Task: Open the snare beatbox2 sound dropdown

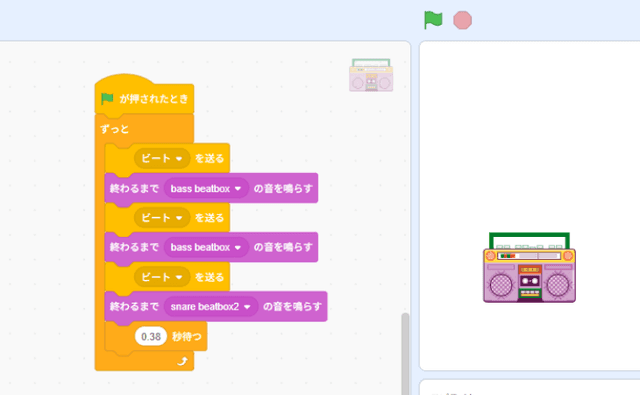Action: point(211,306)
